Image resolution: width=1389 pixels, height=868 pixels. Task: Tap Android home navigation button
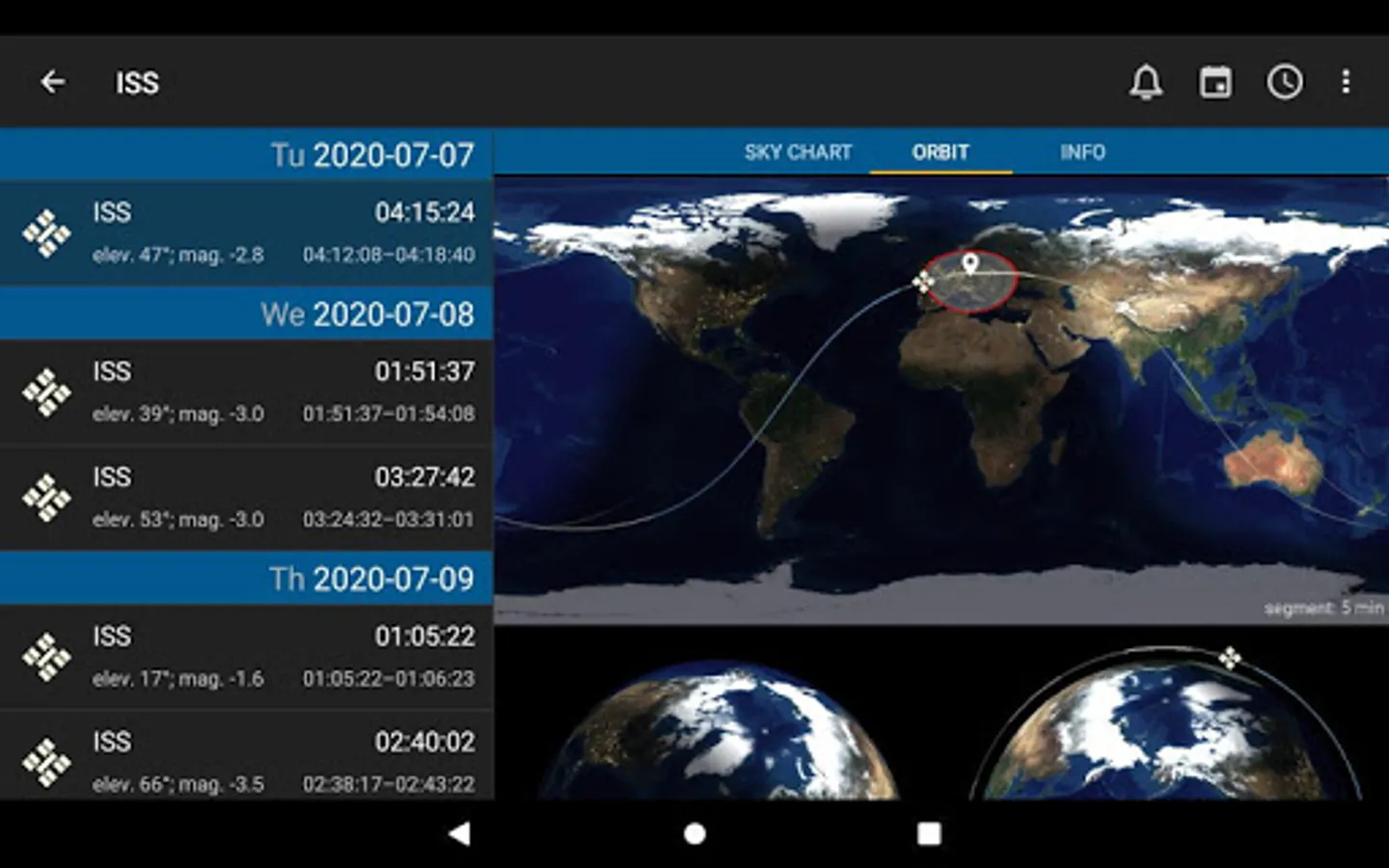694,833
